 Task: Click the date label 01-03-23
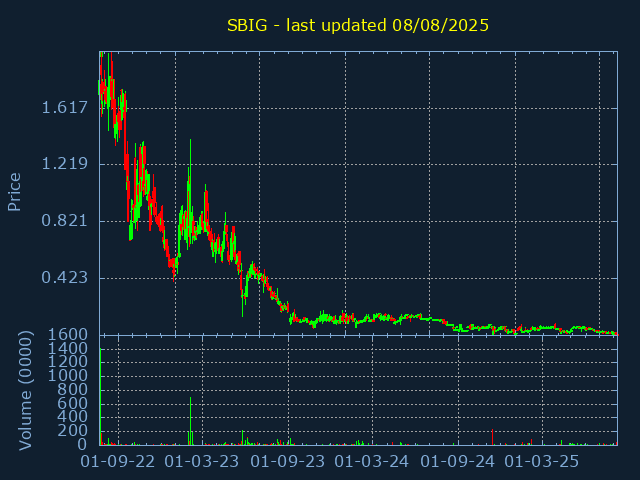pyautogui.click(x=202, y=462)
